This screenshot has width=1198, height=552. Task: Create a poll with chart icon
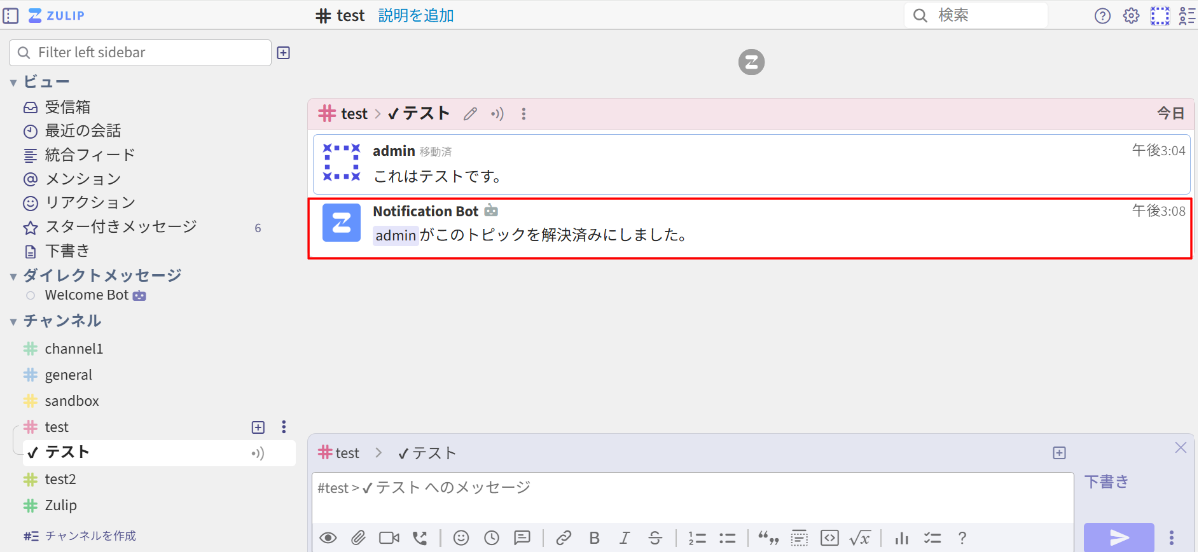tap(902, 537)
